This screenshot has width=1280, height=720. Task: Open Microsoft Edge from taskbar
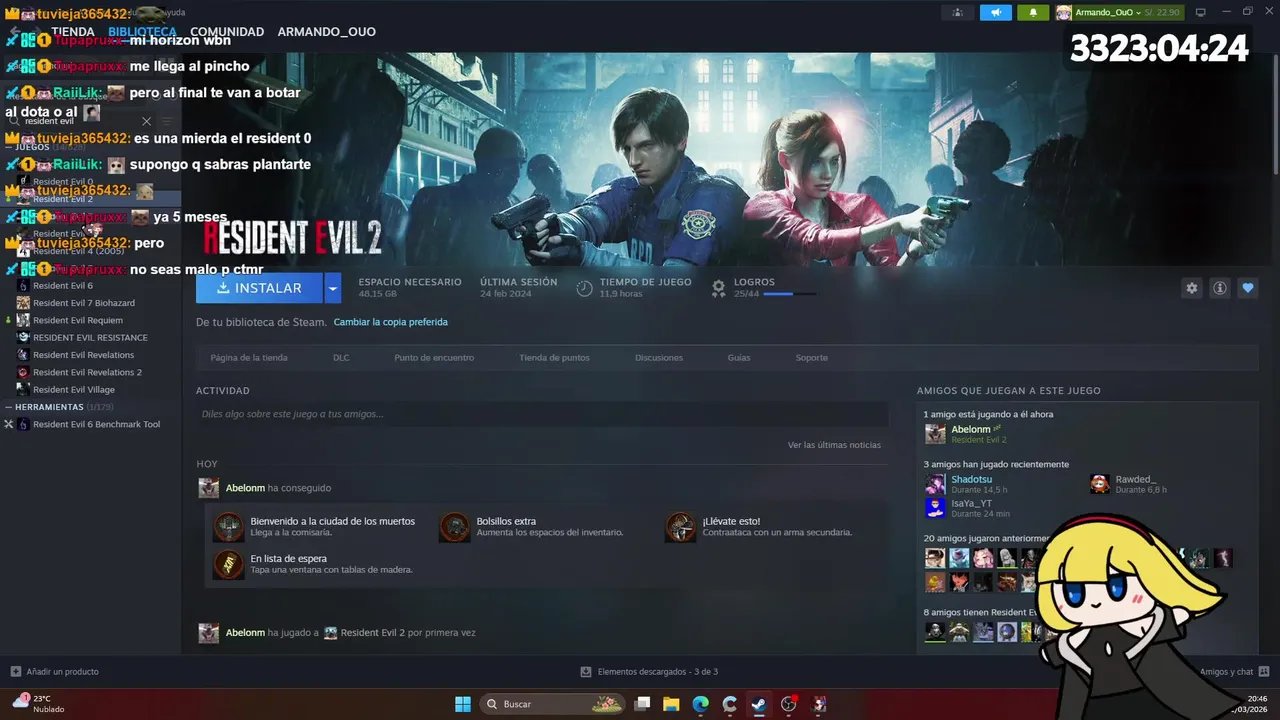pos(700,704)
